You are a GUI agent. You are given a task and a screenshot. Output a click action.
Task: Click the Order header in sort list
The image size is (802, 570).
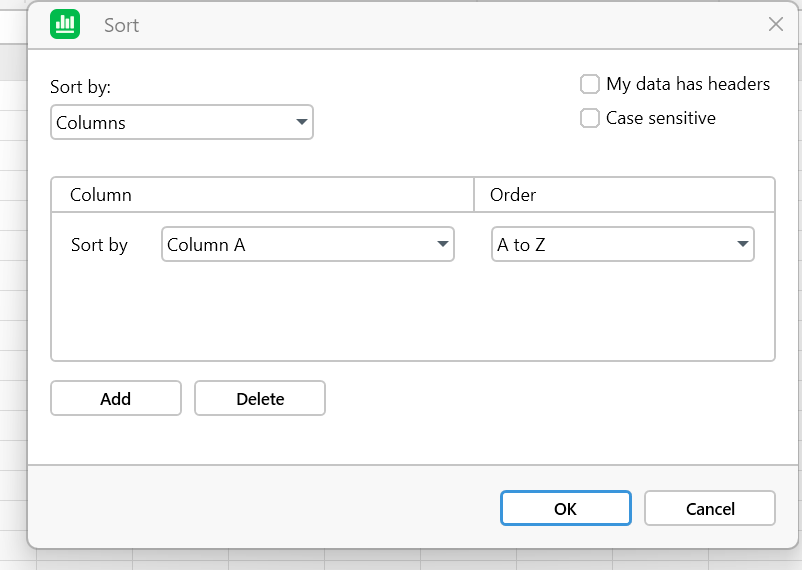tap(513, 195)
